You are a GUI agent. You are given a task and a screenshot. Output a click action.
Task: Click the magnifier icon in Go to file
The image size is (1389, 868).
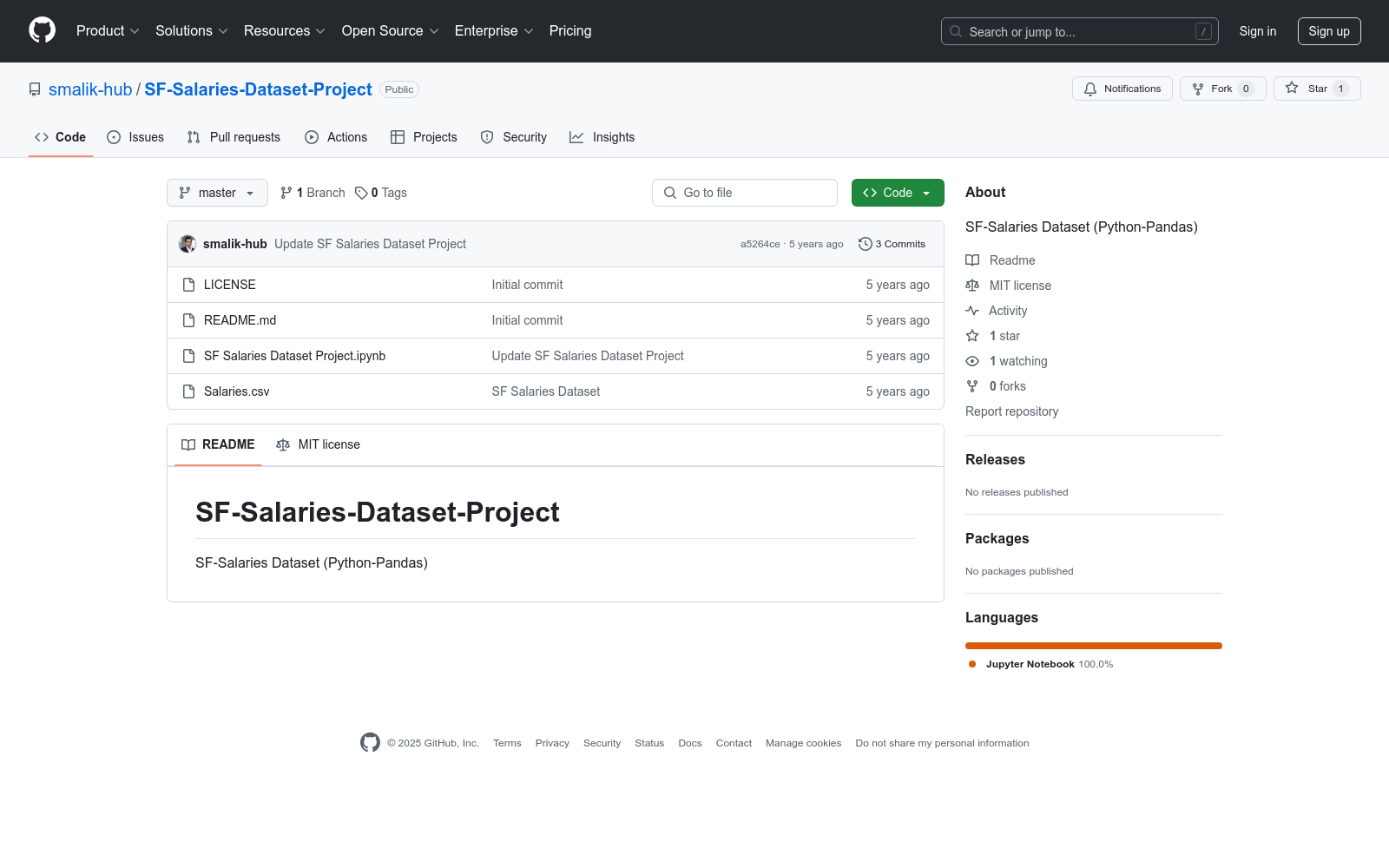[670, 193]
